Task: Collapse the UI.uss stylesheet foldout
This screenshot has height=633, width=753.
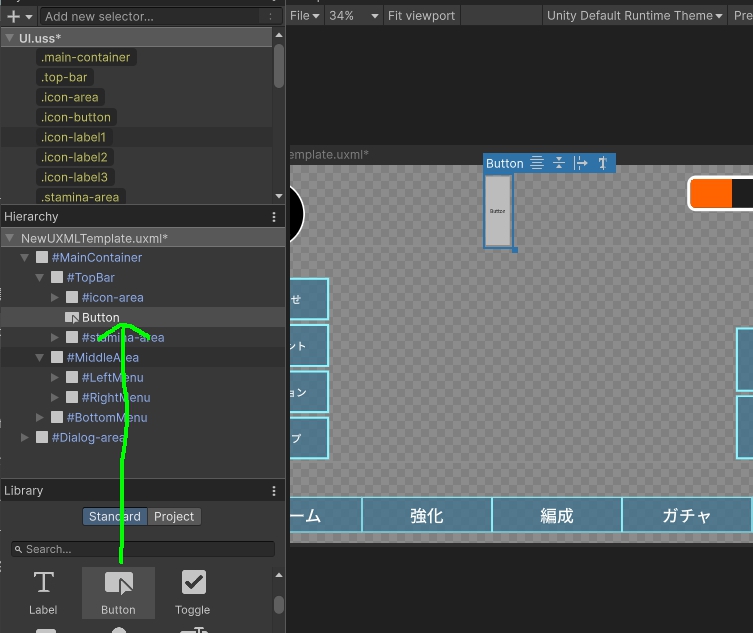Action: 10,37
